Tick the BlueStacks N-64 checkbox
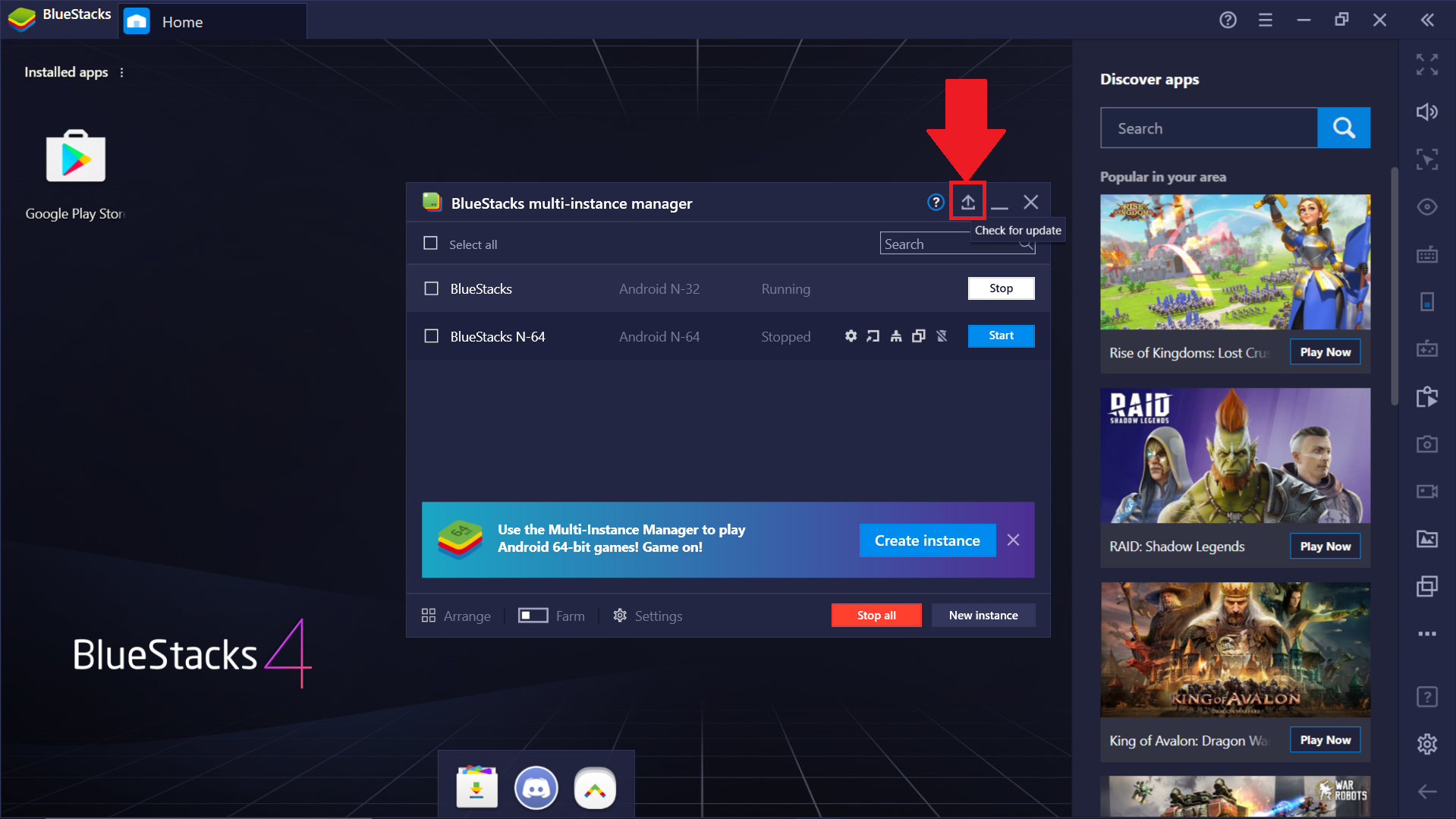1456x819 pixels. pyautogui.click(x=431, y=336)
